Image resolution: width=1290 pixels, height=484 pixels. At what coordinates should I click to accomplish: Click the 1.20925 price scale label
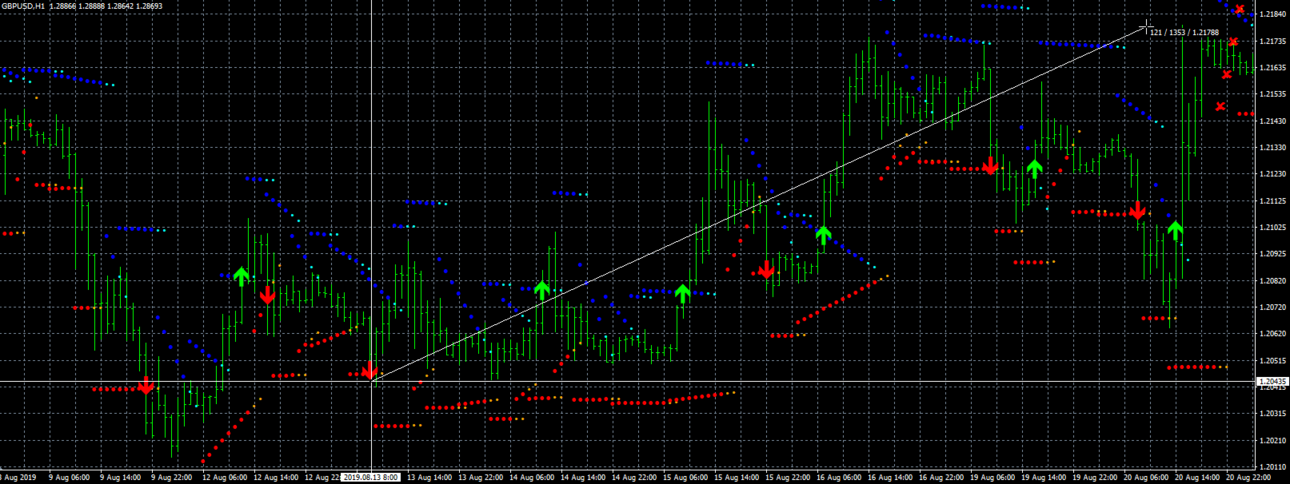pos(1273,254)
